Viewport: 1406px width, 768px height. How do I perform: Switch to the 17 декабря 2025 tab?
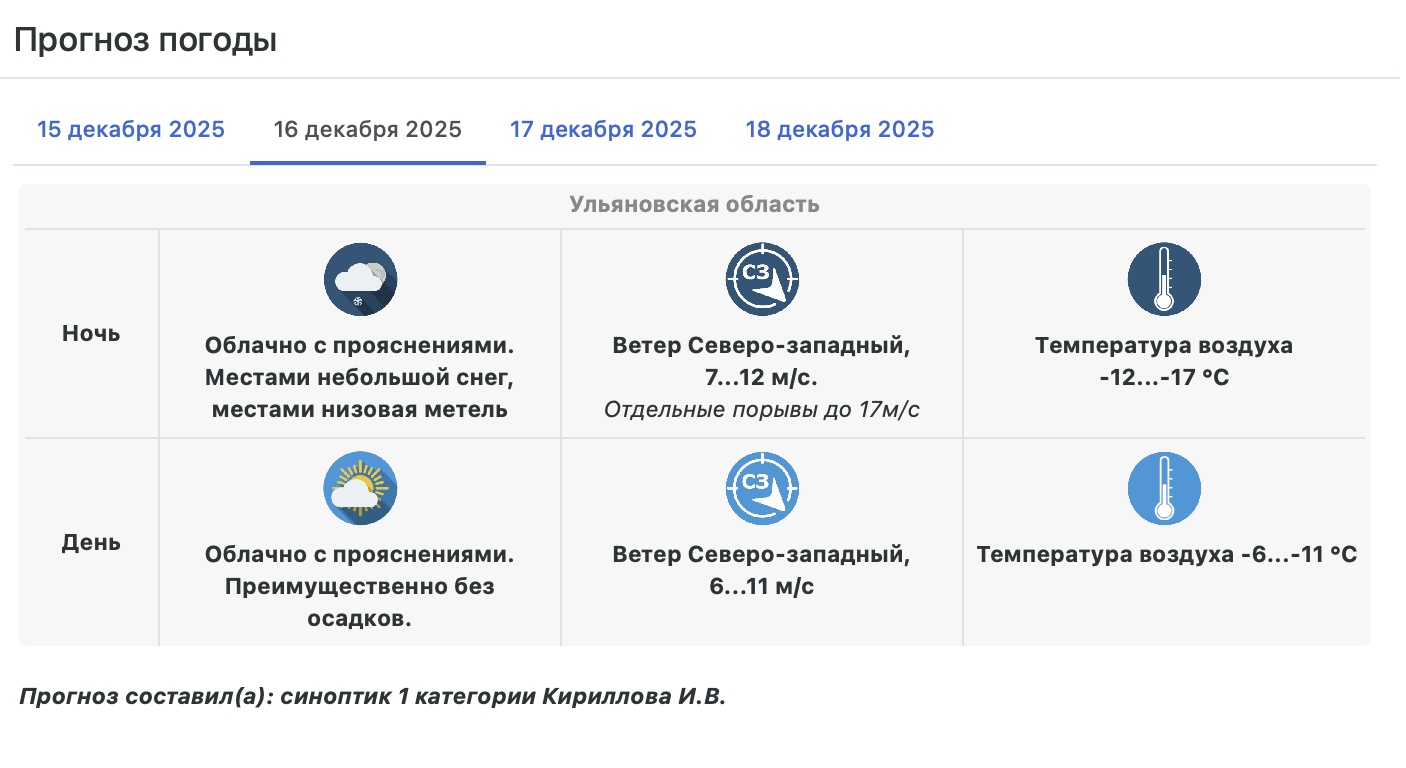603,129
